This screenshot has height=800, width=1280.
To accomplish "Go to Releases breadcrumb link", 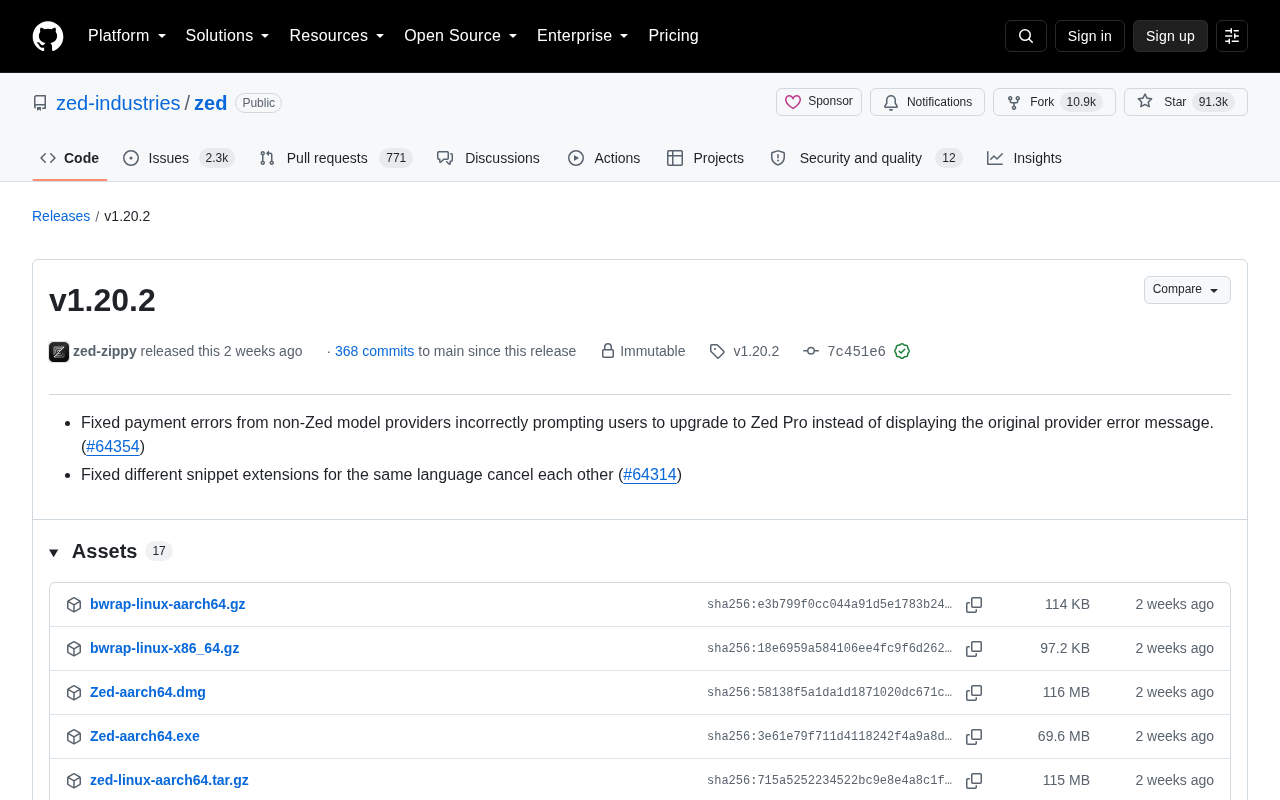I will [x=61, y=216].
